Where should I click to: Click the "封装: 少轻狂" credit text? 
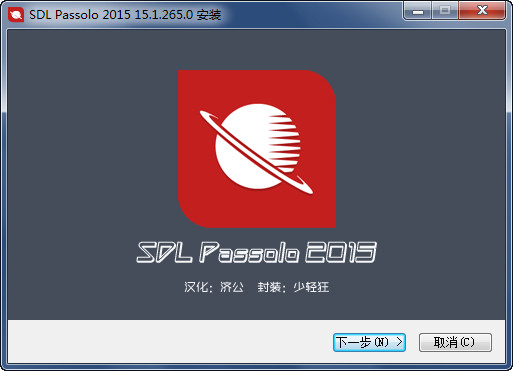pos(293,287)
